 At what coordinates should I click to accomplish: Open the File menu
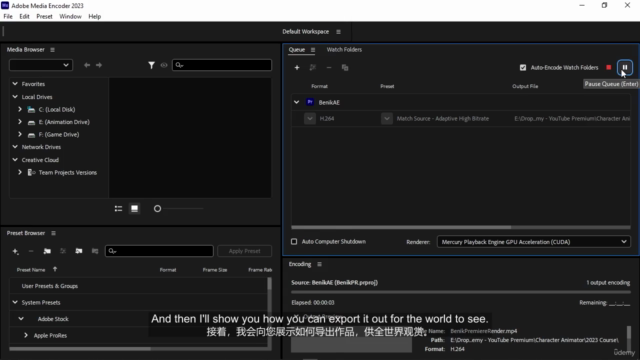point(8,16)
